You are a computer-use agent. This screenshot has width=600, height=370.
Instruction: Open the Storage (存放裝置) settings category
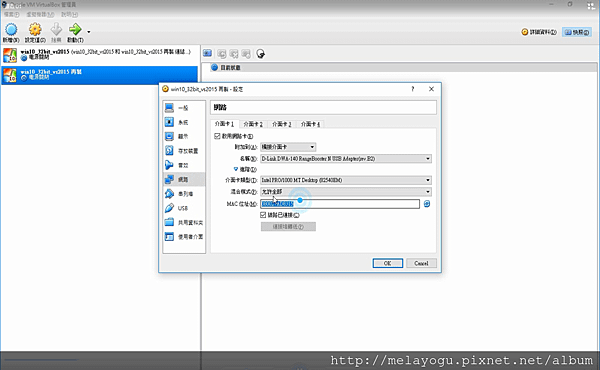(x=184, y=151)
